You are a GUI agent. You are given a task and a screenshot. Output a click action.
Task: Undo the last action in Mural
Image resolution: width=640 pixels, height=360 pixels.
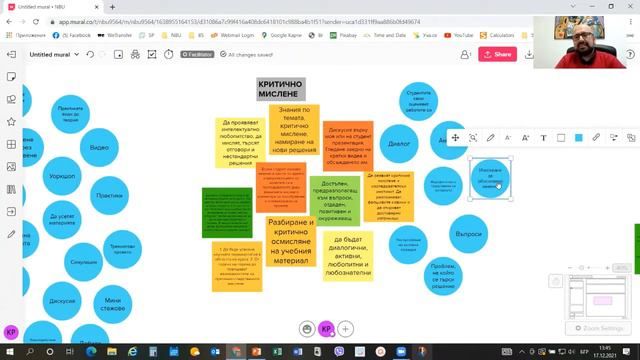90,54
